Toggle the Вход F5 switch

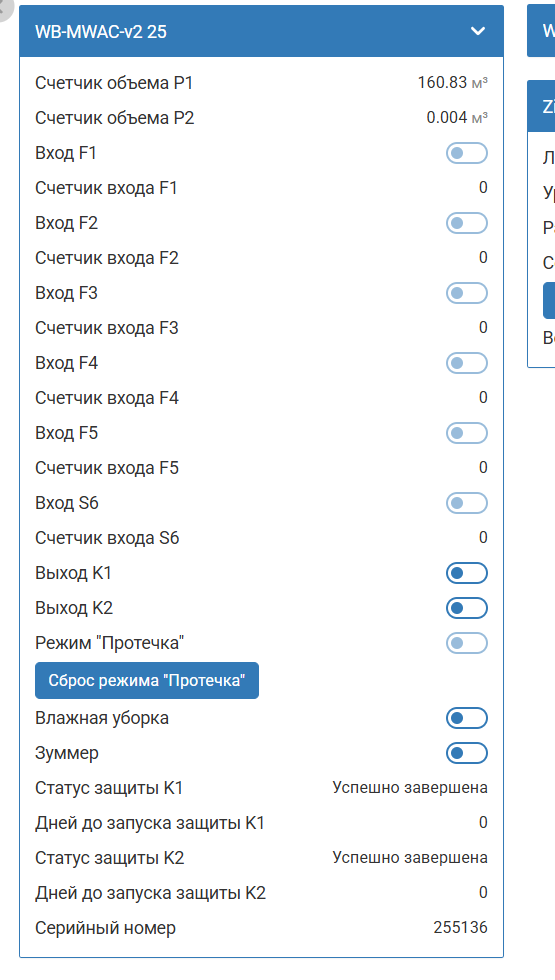466,433
